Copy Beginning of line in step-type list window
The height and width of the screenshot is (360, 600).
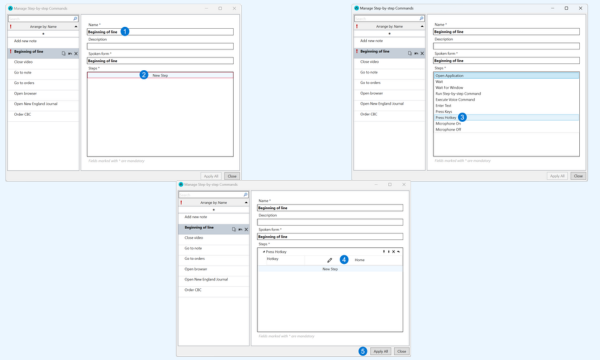410,53
